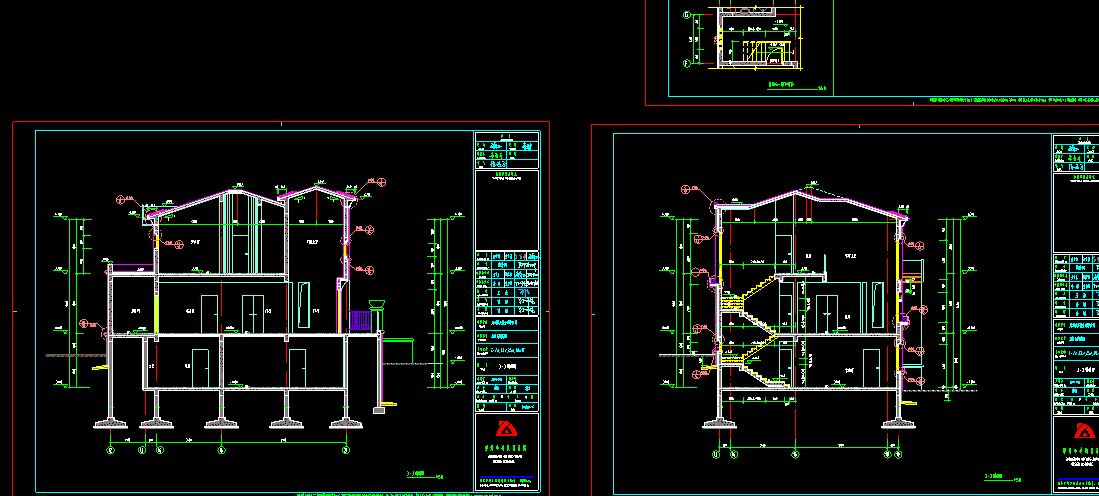Click the red company logo in left sheet title block
1099x496 pixels.
pos(507,429)
